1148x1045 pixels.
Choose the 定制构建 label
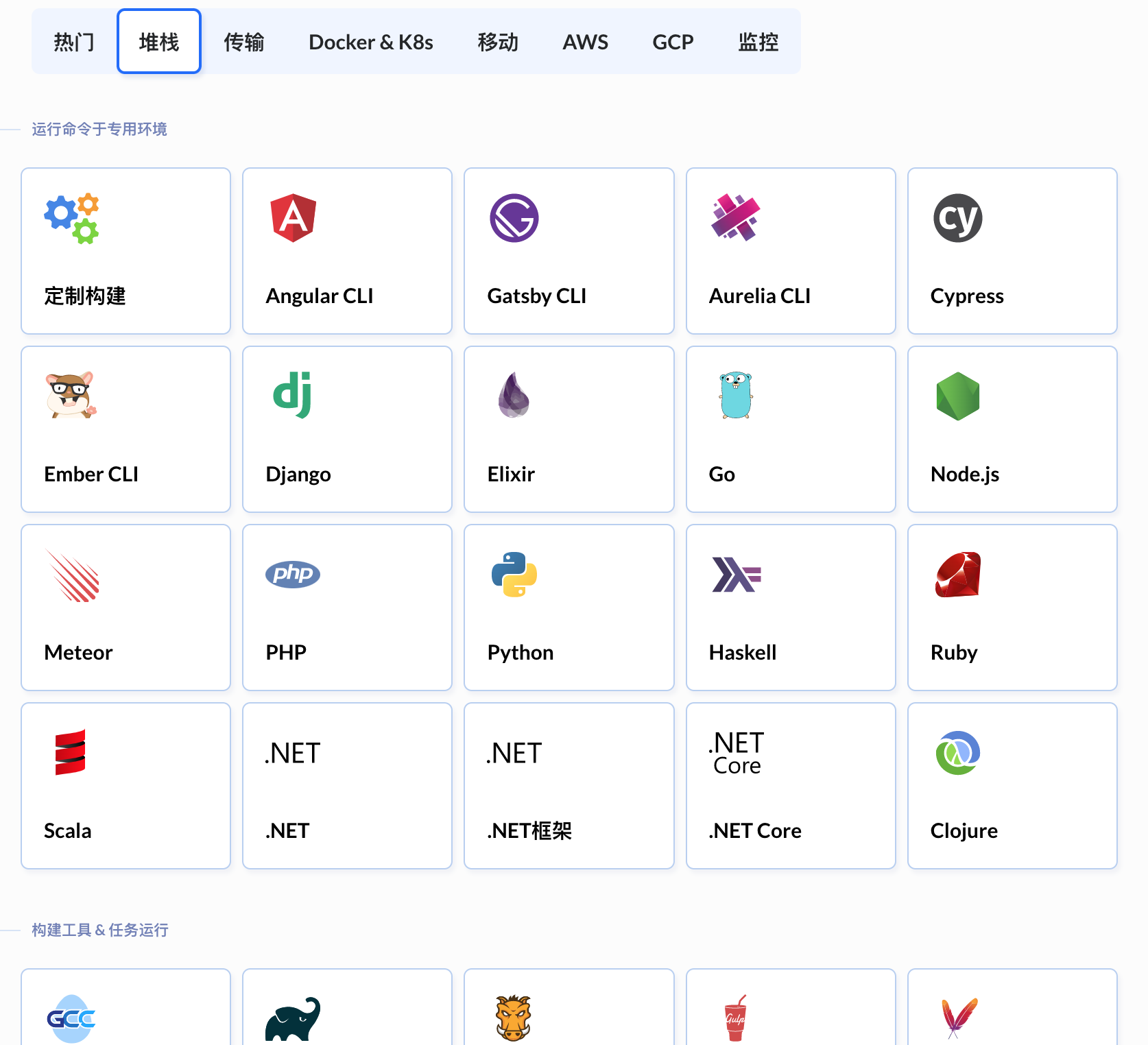(x=85, y=296)
